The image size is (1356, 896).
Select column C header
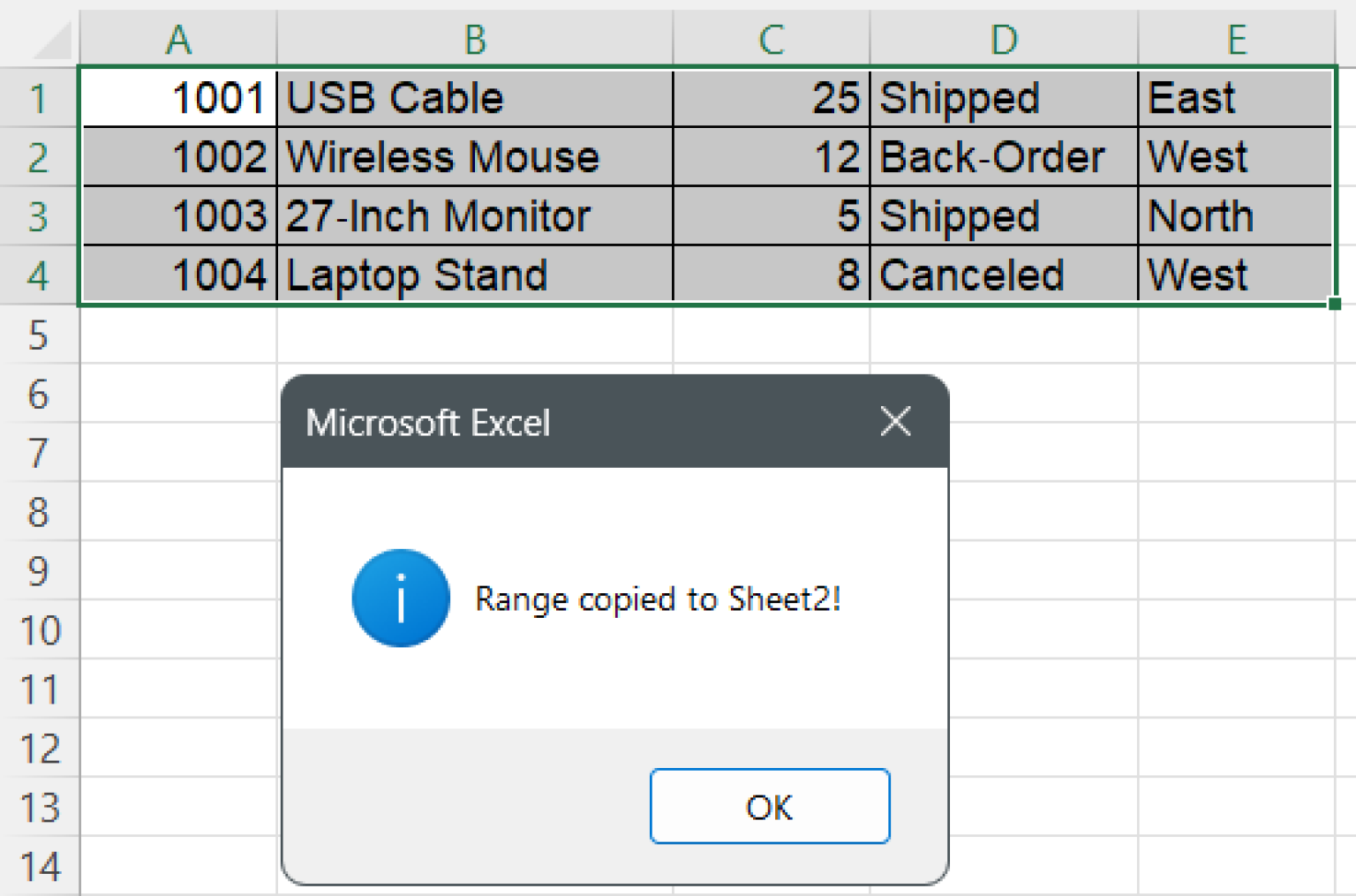point(772,40)
